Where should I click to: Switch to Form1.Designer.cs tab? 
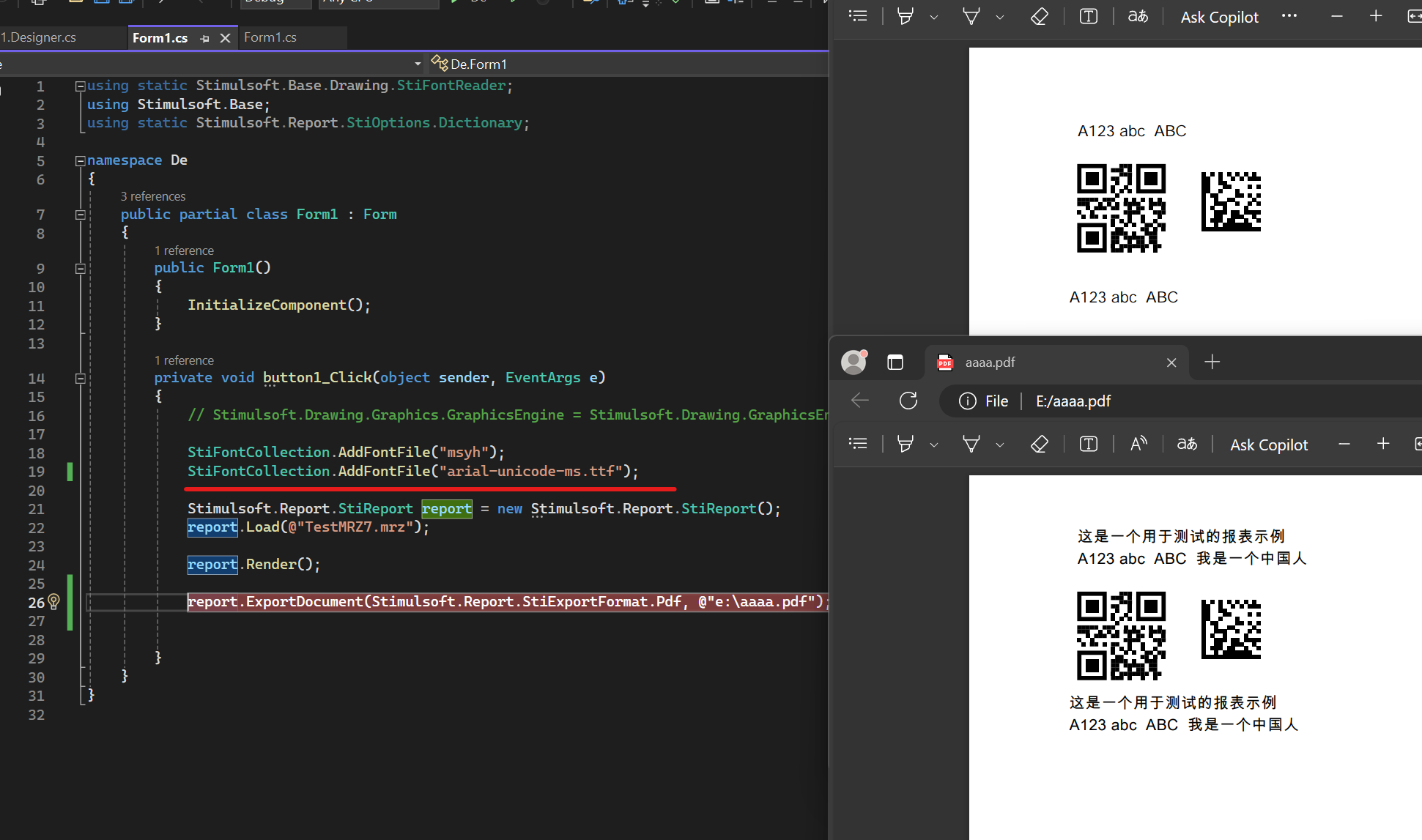(x=38, y=37)
